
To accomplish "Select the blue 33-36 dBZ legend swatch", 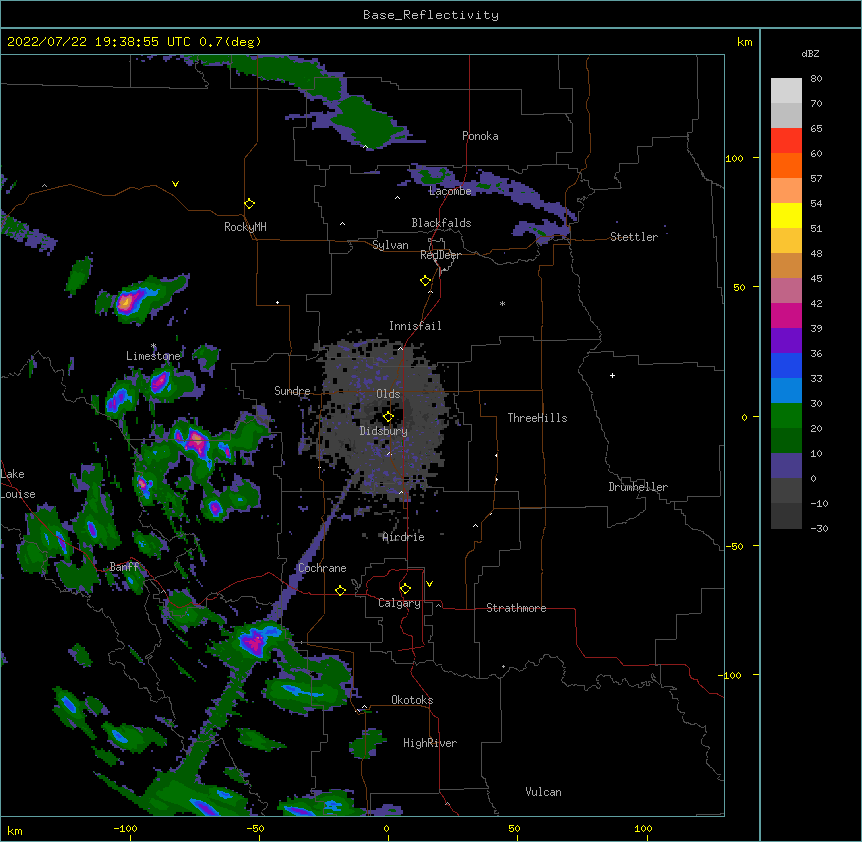I will (786, 365).
